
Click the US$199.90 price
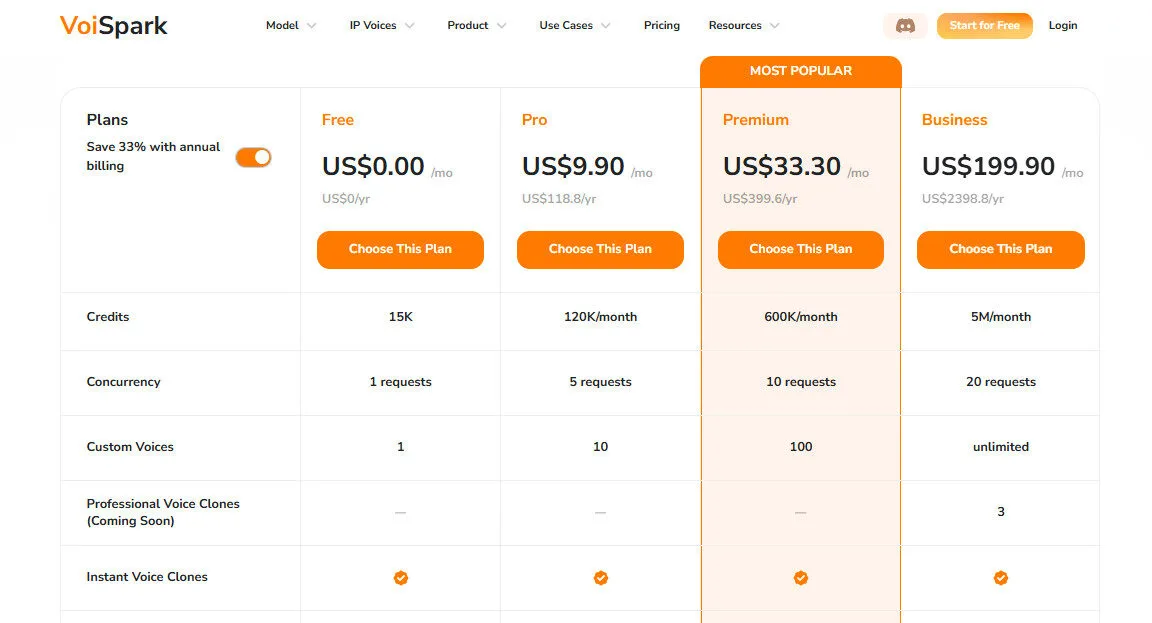pos(988,166)
